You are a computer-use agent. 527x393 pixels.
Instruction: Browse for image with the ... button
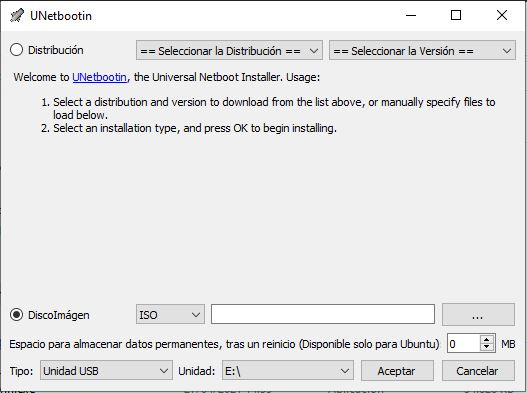point(478,315)
